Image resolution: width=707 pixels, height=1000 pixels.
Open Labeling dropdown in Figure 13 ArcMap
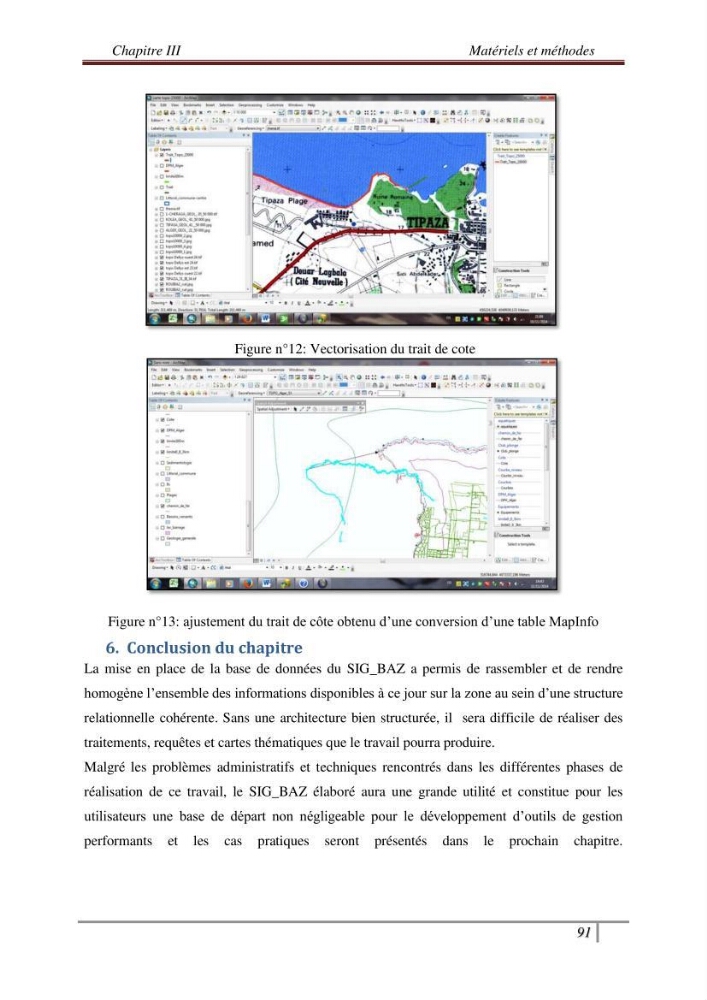159,393
